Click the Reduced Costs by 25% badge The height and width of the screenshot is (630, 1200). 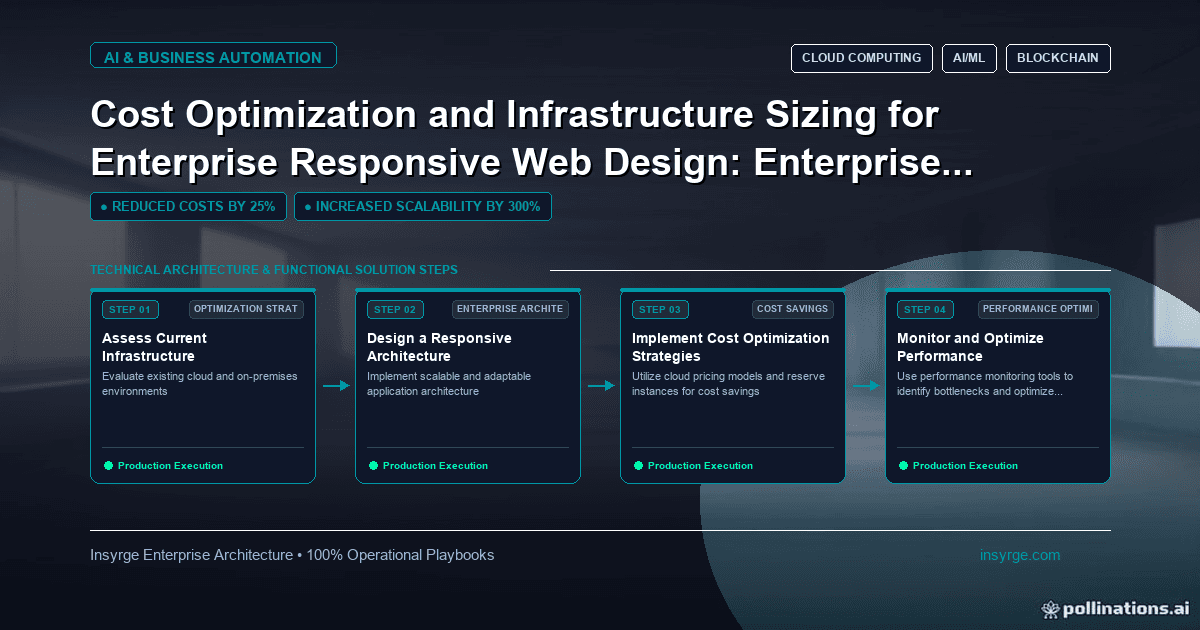(x=188, y=207)
